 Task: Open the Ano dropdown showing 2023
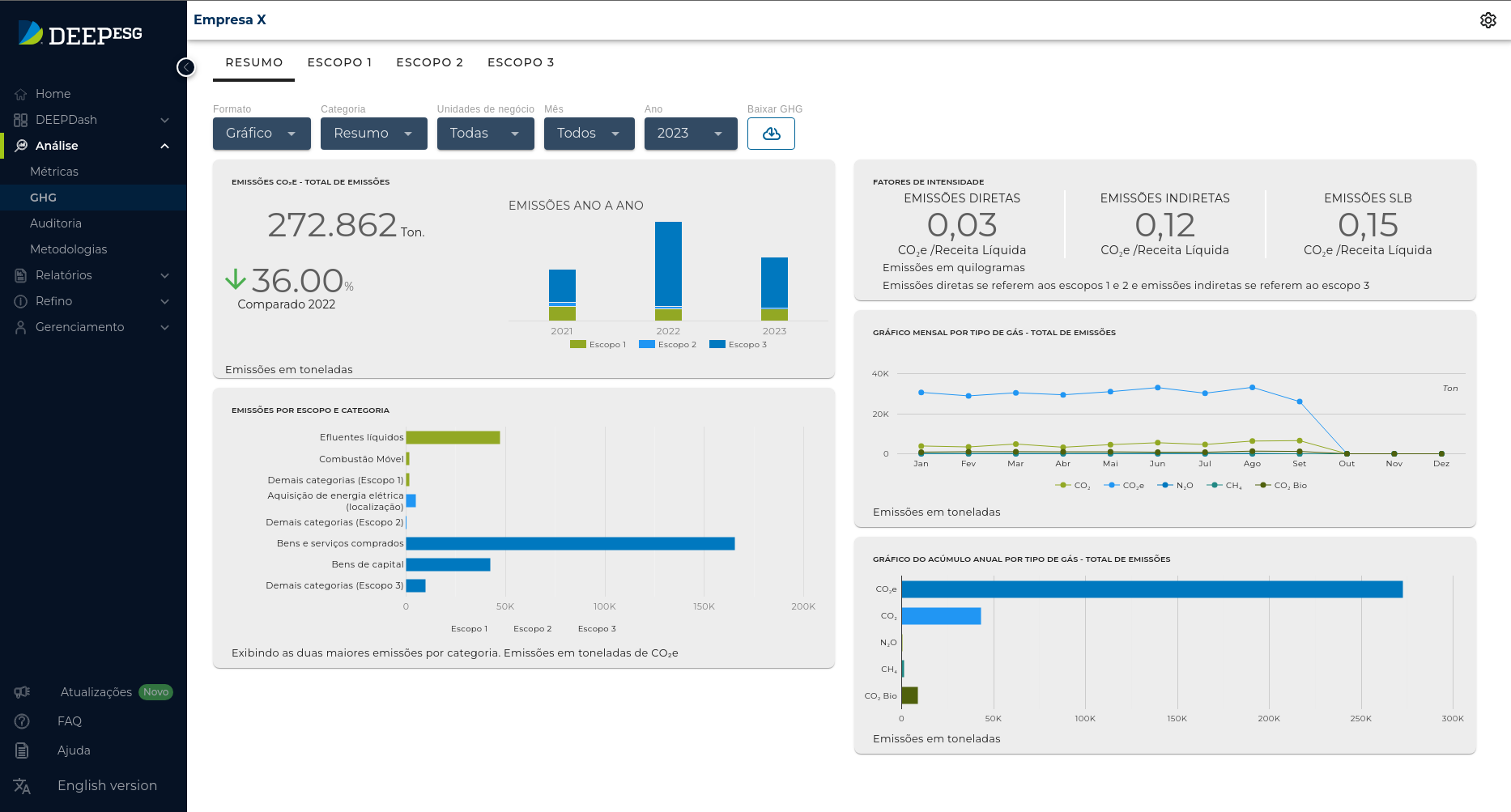pos(690,134)
